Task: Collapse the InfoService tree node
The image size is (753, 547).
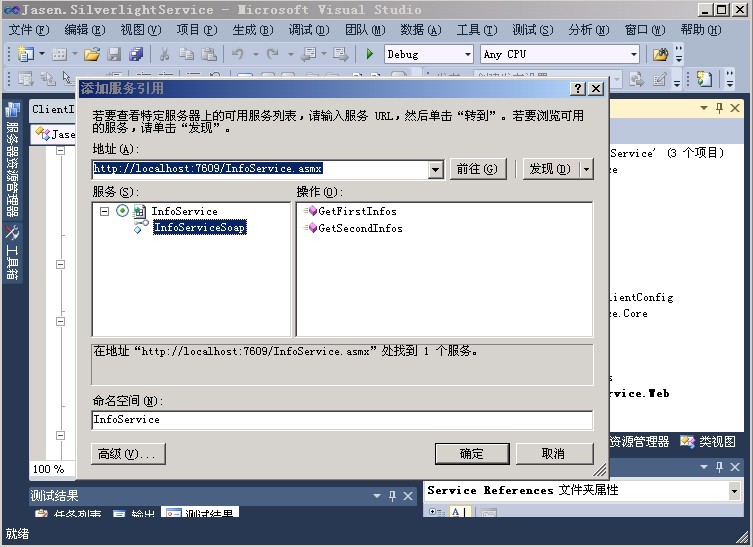Action: tap(104, 211)
